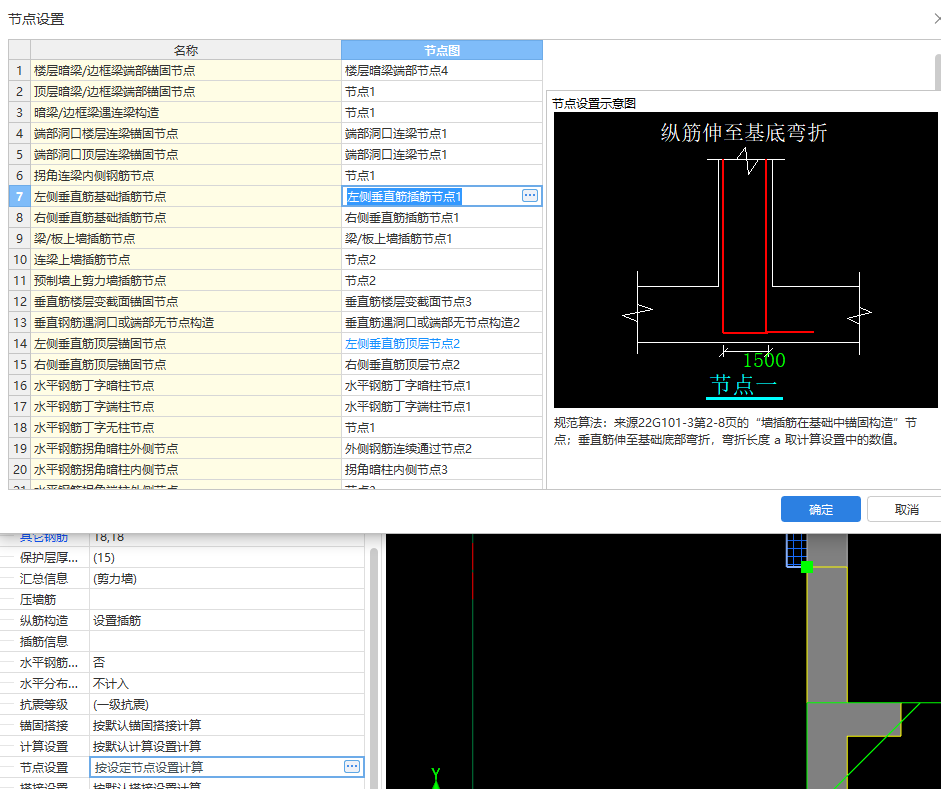The image size is (941, 789).
Task: Select 计算设置 value 按默认计算设置计算
Action: click(227, 746)
